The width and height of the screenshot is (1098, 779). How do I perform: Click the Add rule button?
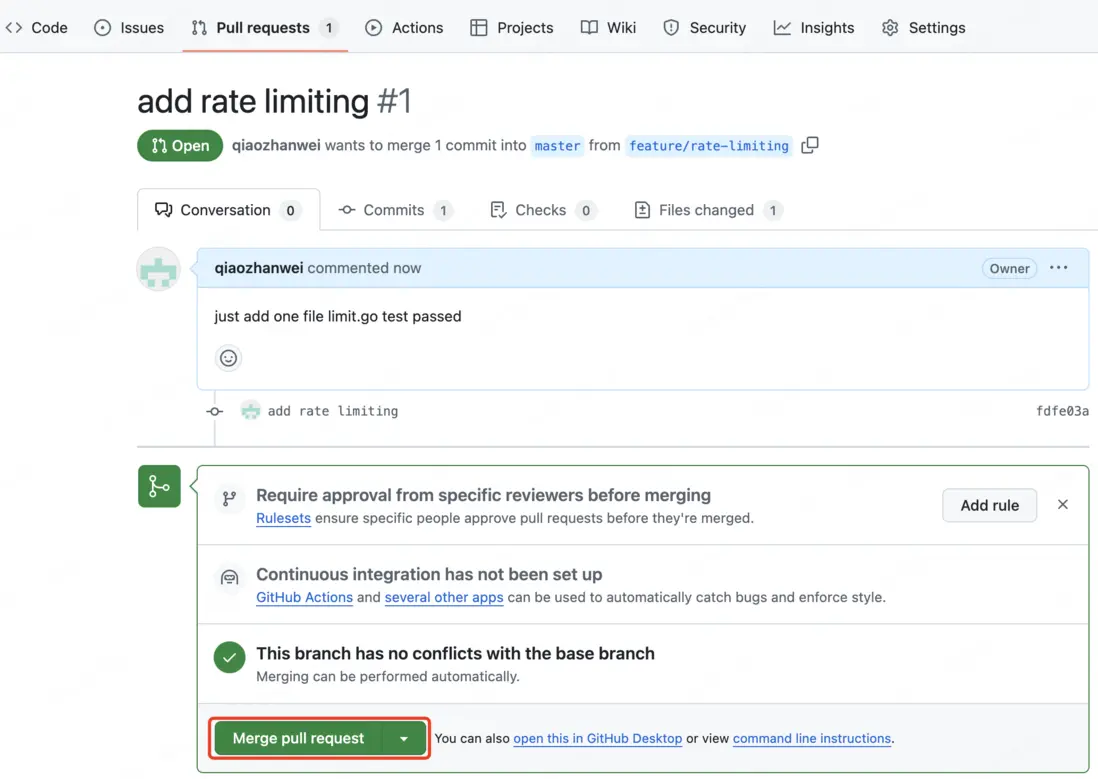click(x=989, y=505)
